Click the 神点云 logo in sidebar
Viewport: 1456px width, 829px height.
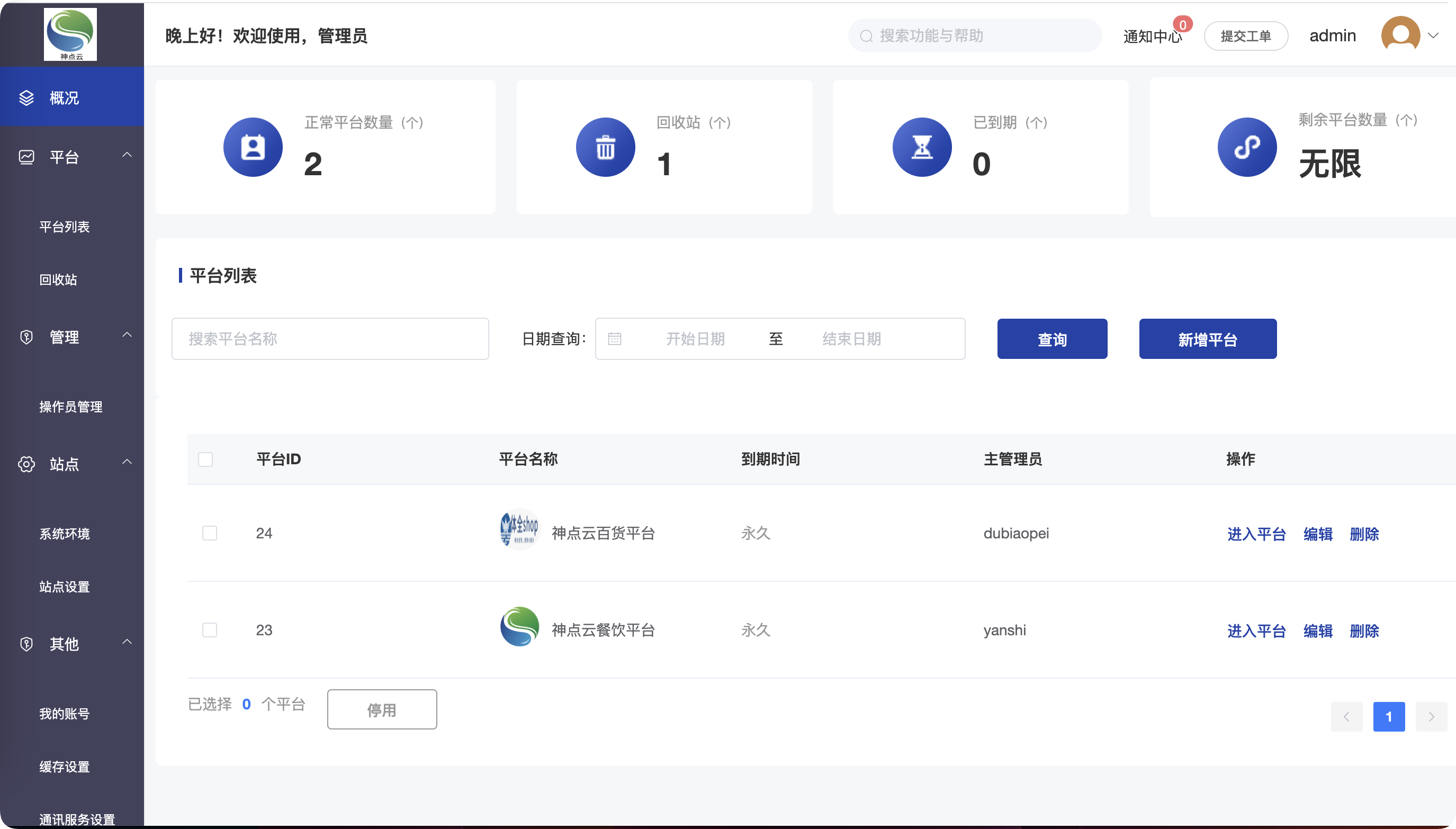coord(70,34)
